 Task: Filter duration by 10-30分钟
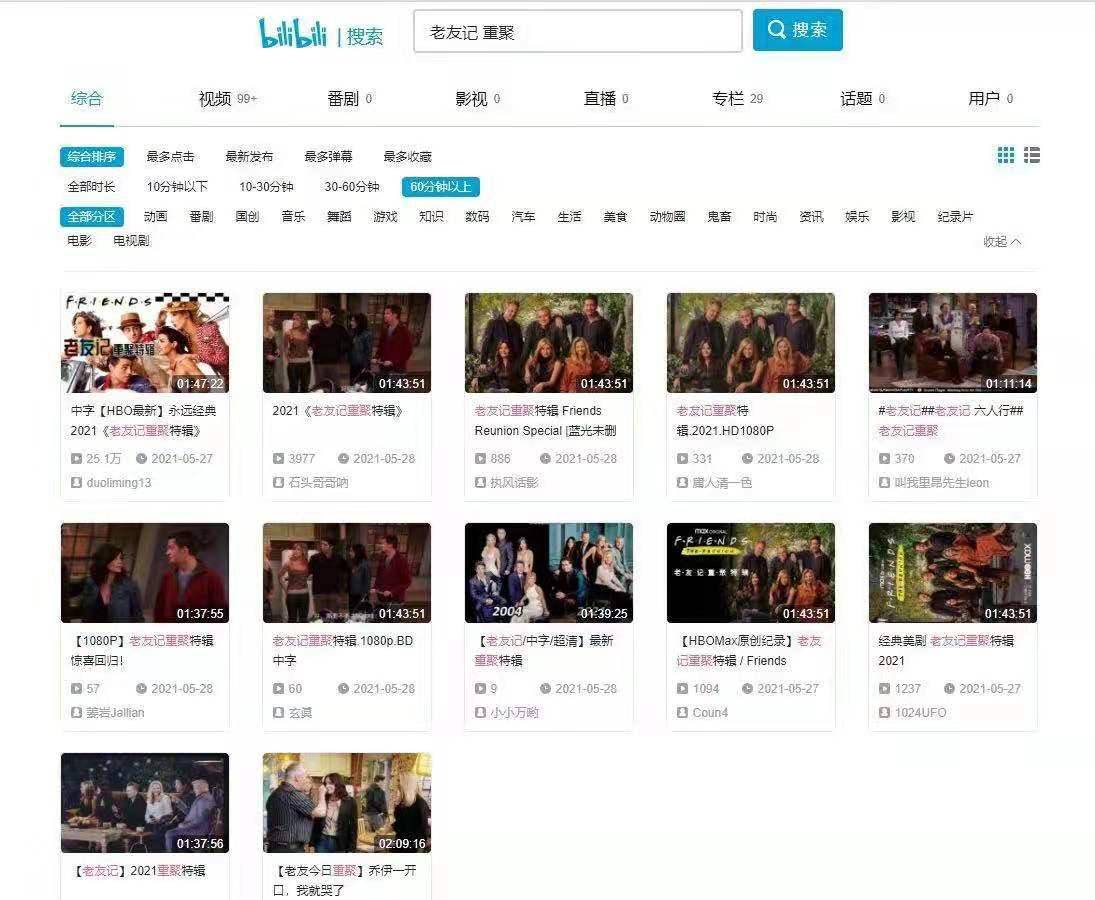point(266,186)
